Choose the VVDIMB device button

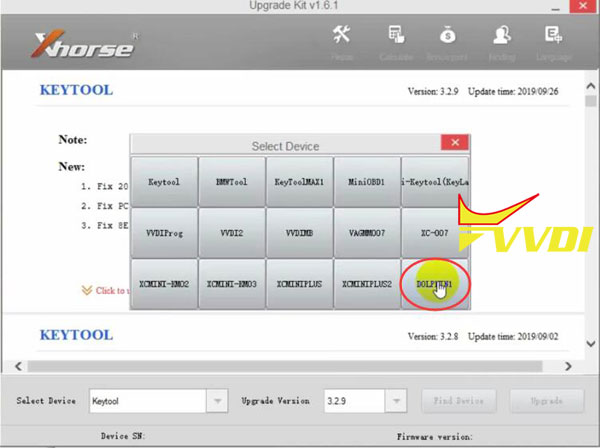(x=299, y=233)
